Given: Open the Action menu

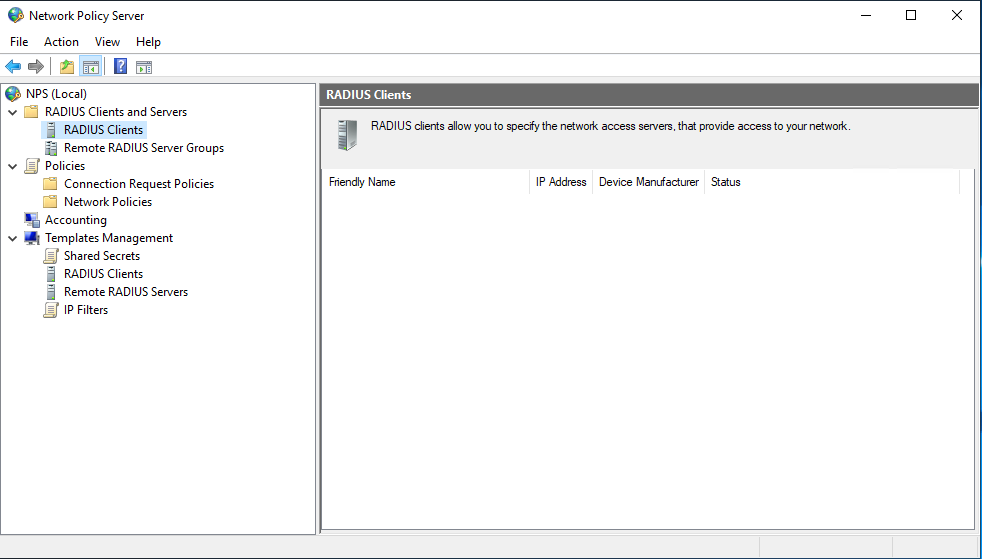Looking at the screenshot, I should click(x=61, y=42).
